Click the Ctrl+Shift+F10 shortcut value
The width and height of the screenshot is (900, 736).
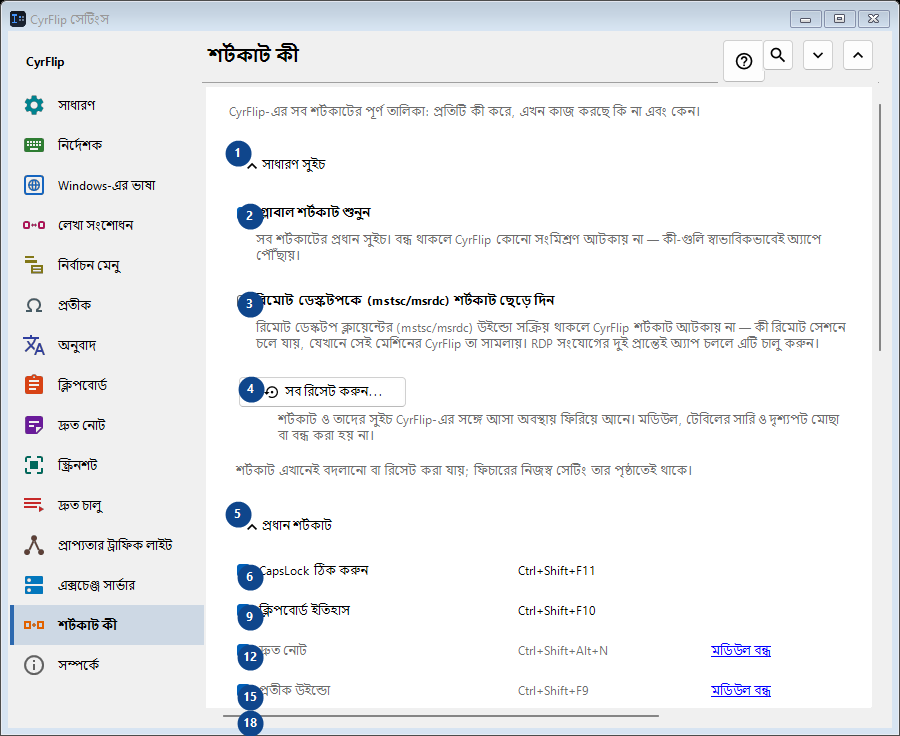pos(556,610)
